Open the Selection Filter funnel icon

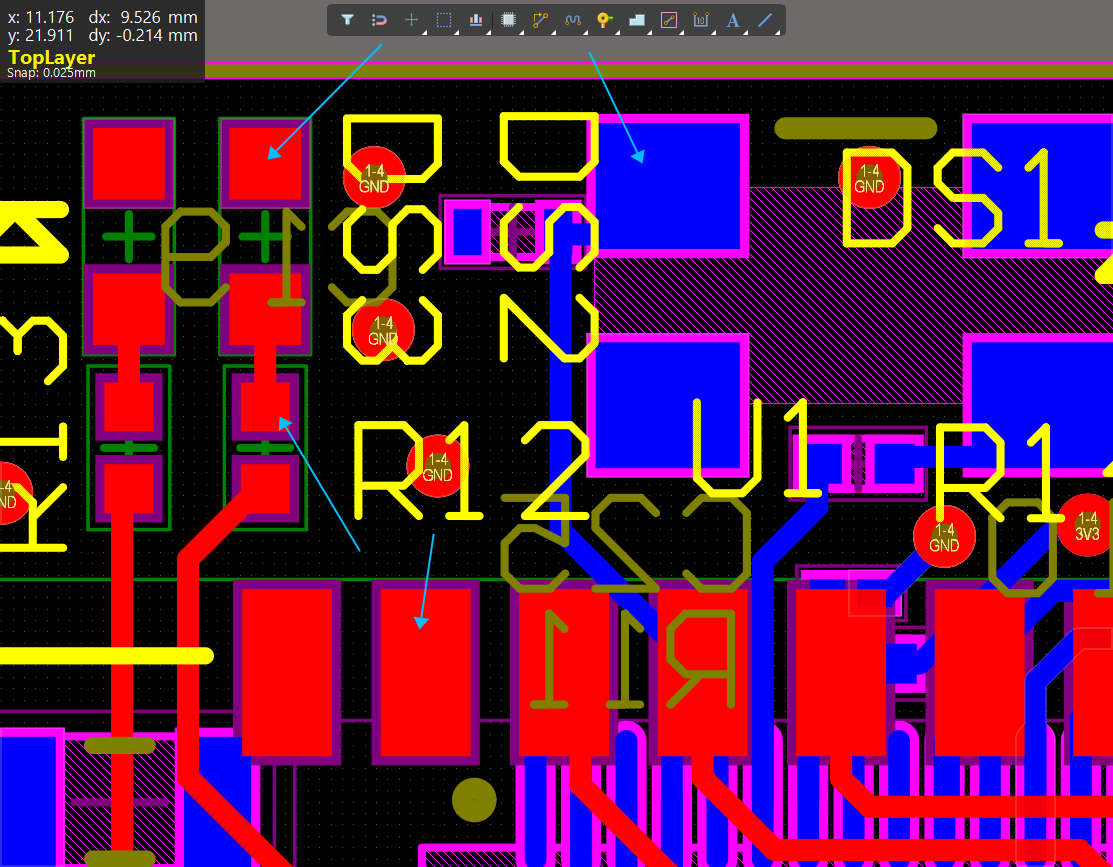(x=347, y=20)
